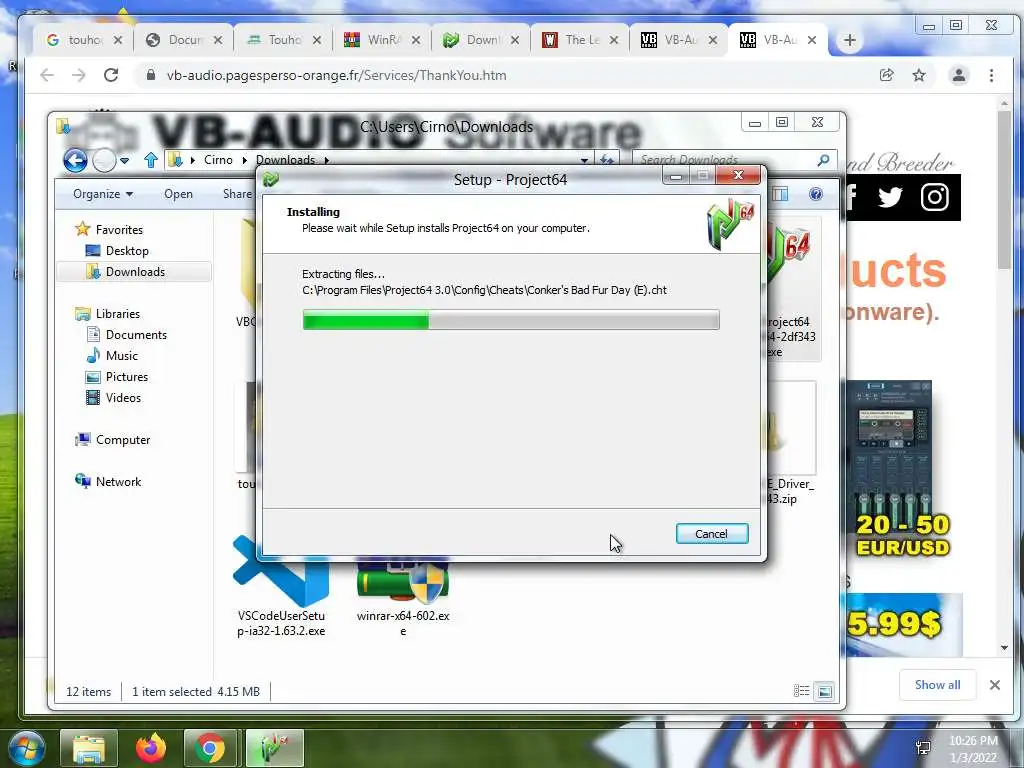Image resolution: width=1024 pixels, height=768 pixels.
Task: Click the Chrome share page icon
Action: pos(886,75)
